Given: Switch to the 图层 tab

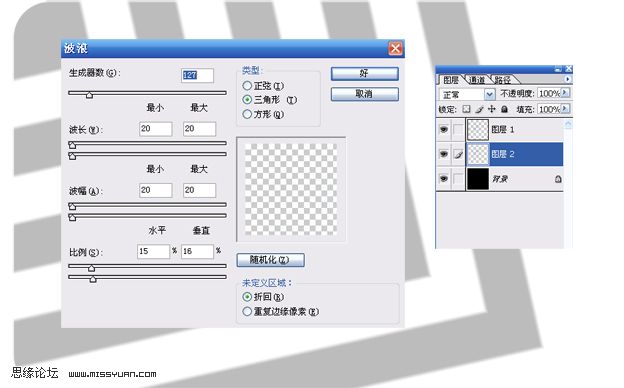Looking at the screenshot, I should (451, 80).
